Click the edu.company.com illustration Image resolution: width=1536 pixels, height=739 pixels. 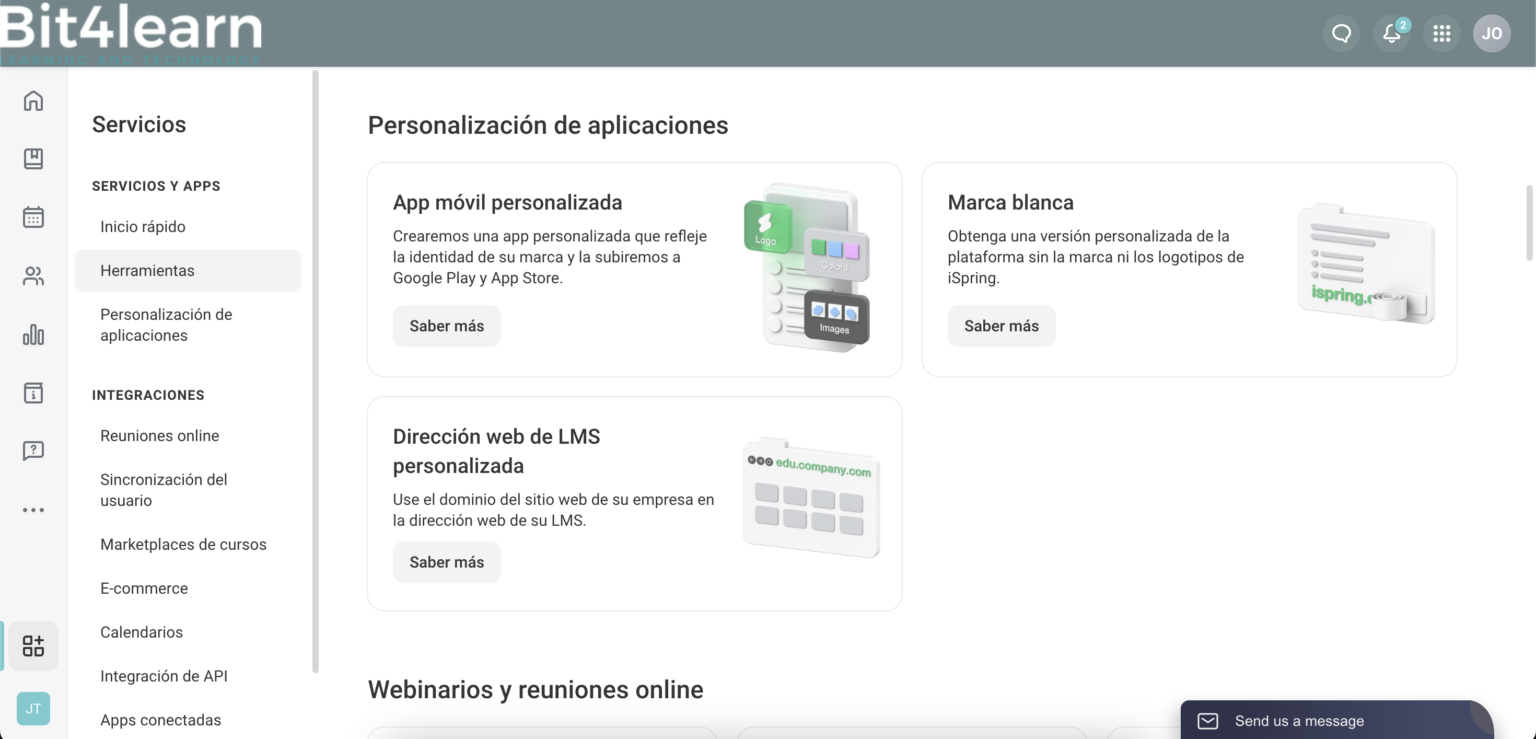coord(811,497)
